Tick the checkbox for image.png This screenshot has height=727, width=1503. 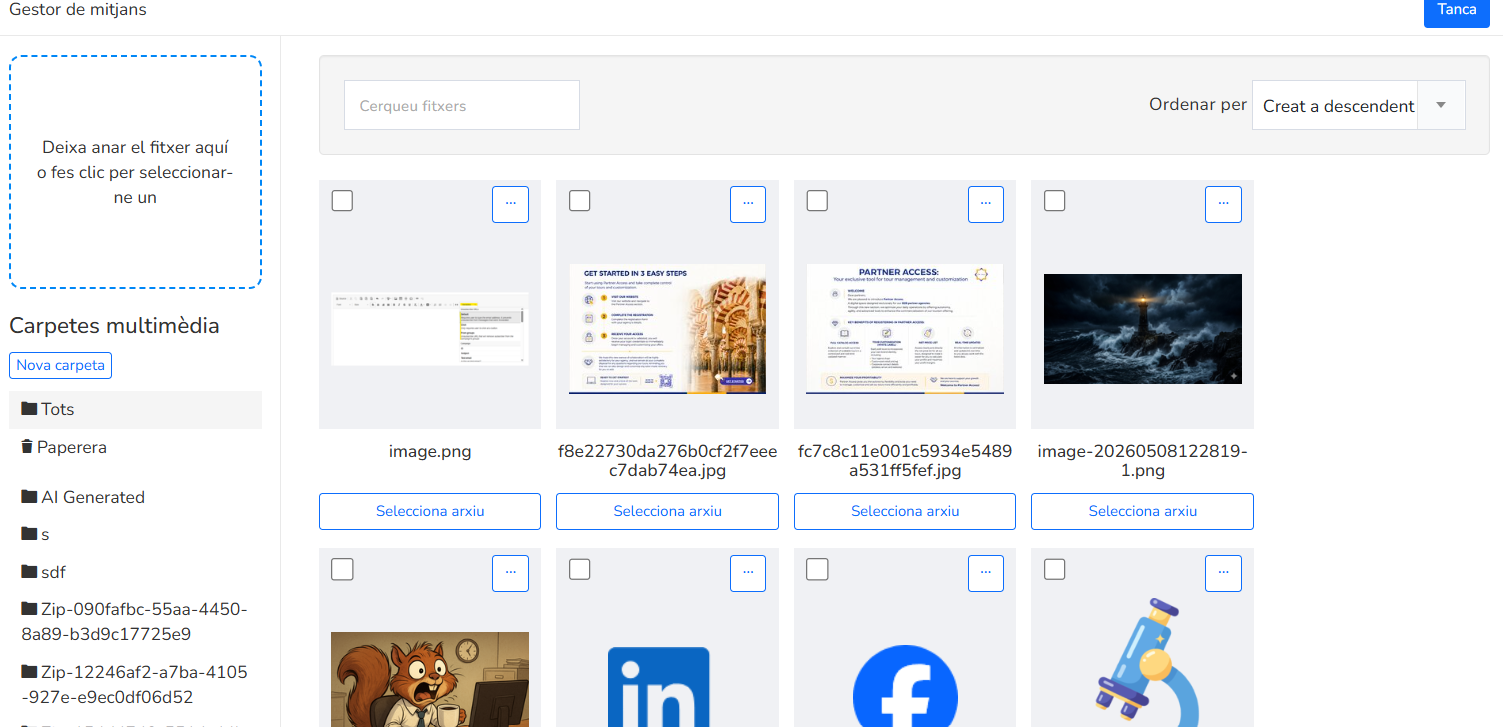342,201
